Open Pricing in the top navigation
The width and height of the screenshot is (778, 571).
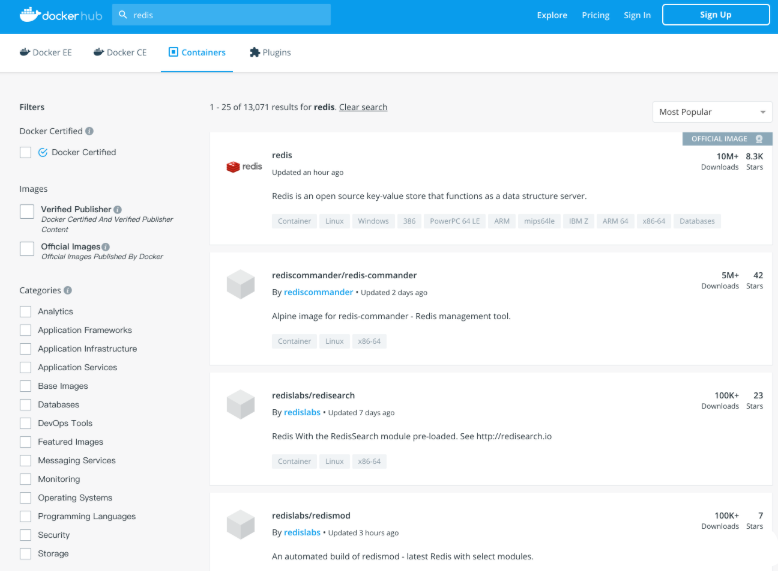[595, 15]
